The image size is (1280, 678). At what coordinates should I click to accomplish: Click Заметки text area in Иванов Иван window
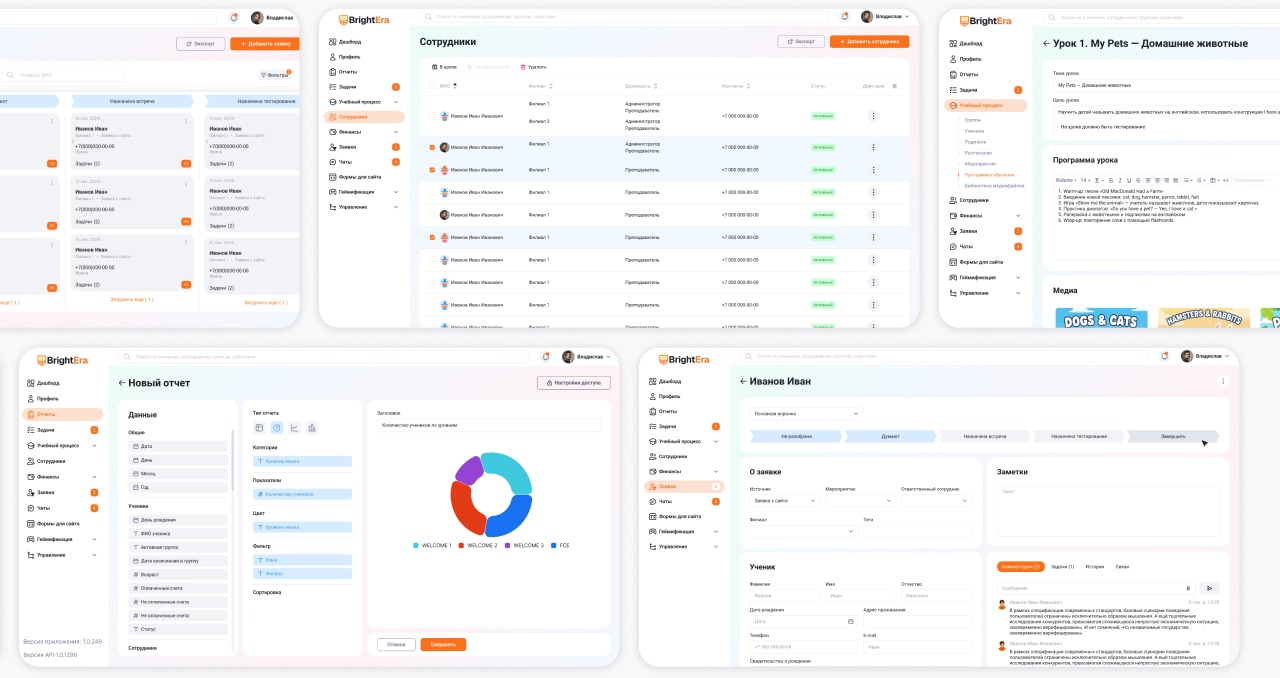tap(1108, 511)
